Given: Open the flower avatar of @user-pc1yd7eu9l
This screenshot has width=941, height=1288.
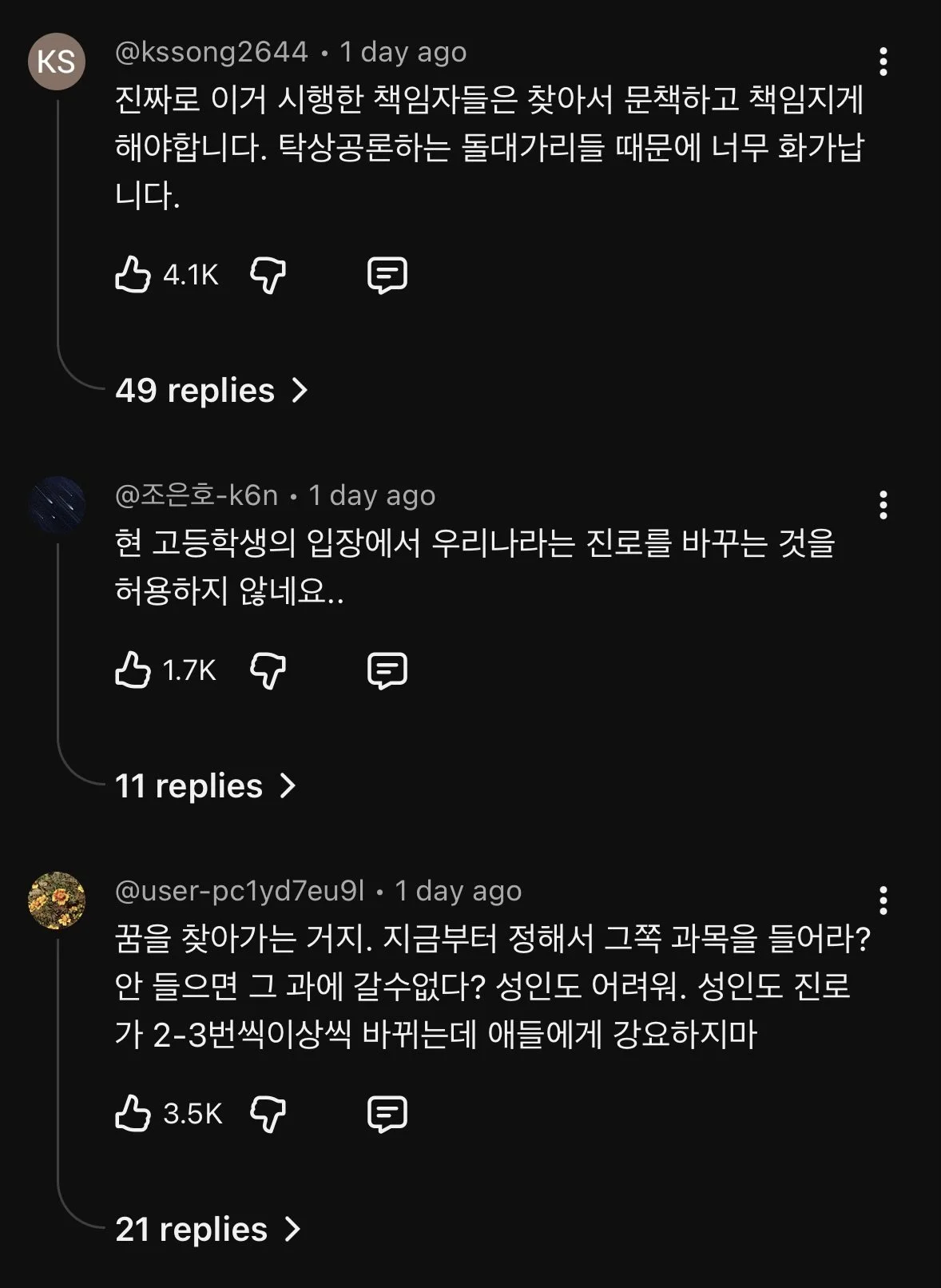Looking at the screenshot, I should [x=57, y=900].
